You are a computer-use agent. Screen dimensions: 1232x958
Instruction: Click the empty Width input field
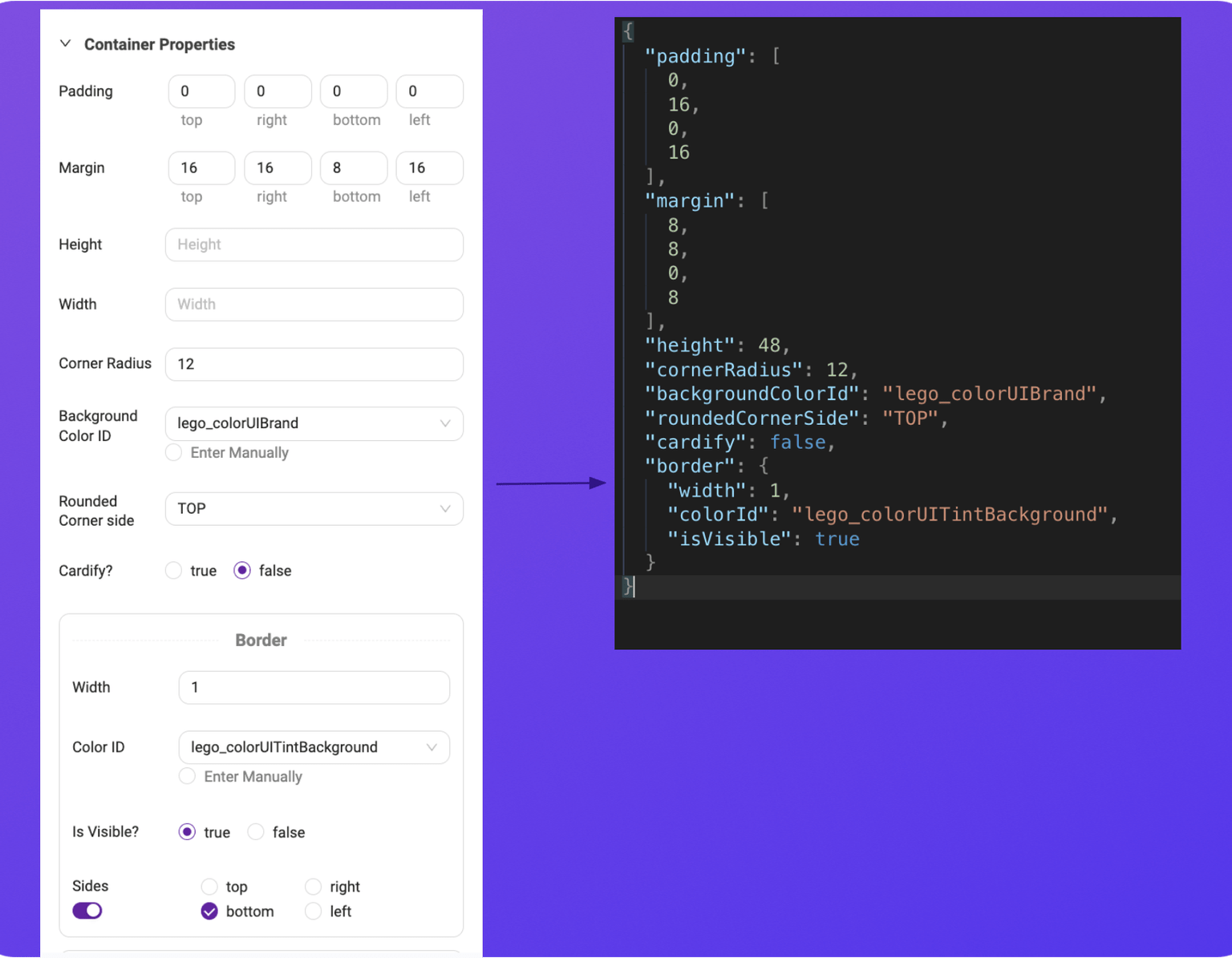coord(314,305)
